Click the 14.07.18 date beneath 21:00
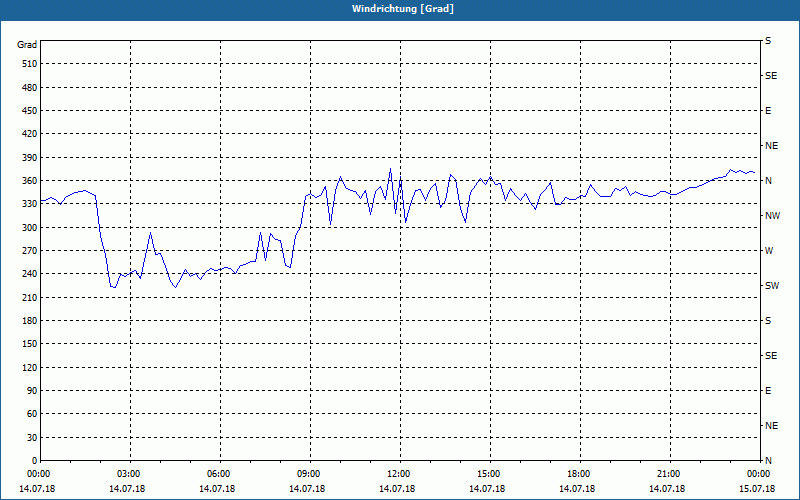The image size is (800, 500). point(667,489)
